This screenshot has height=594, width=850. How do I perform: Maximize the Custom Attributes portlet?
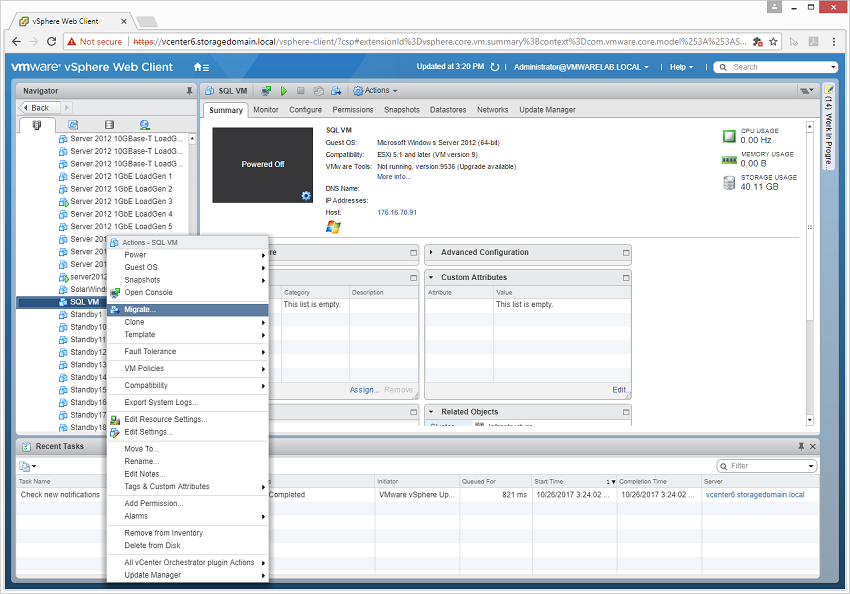(626, 278)
